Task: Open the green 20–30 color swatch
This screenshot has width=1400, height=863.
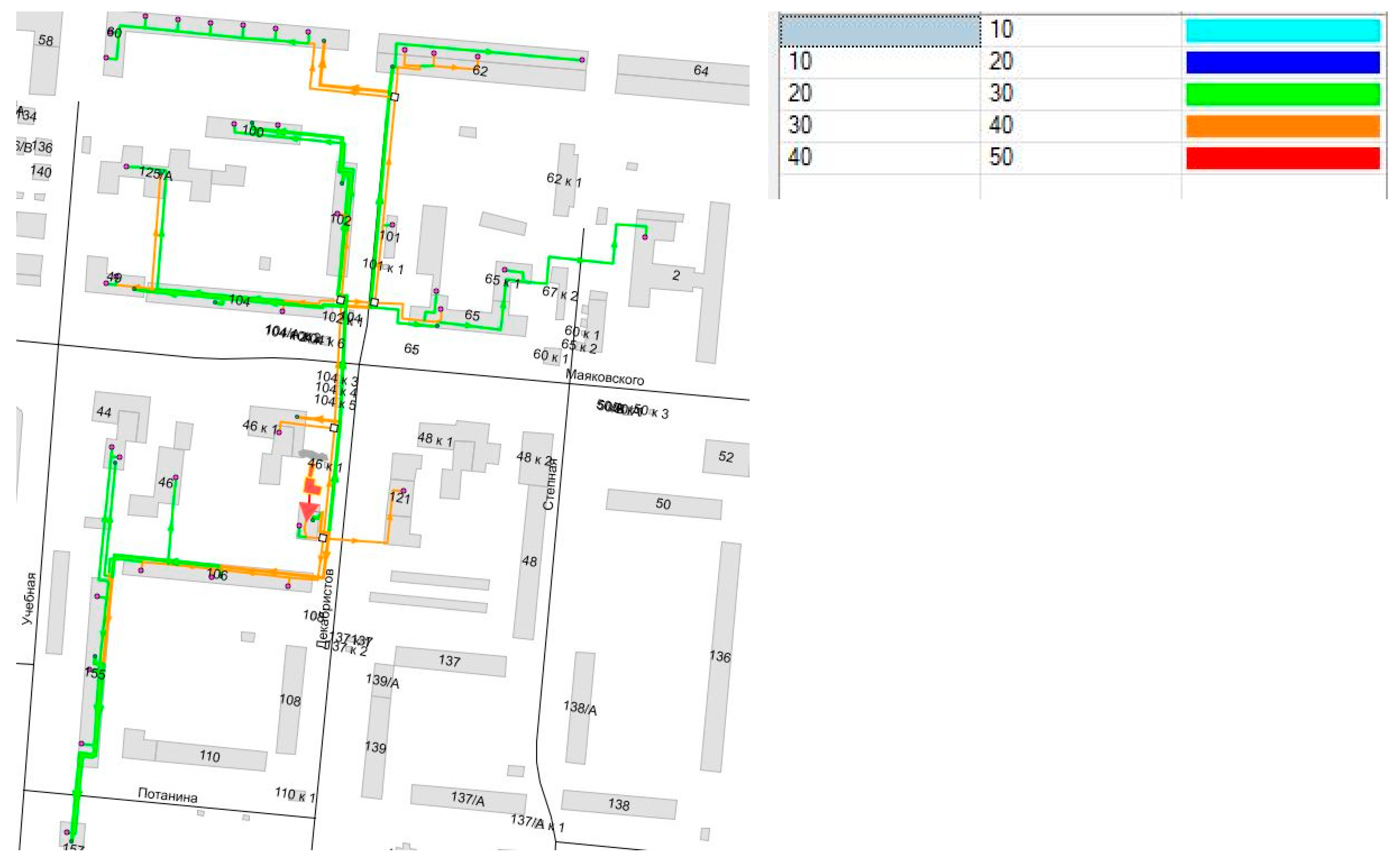Action: (x=1282, y=95)
